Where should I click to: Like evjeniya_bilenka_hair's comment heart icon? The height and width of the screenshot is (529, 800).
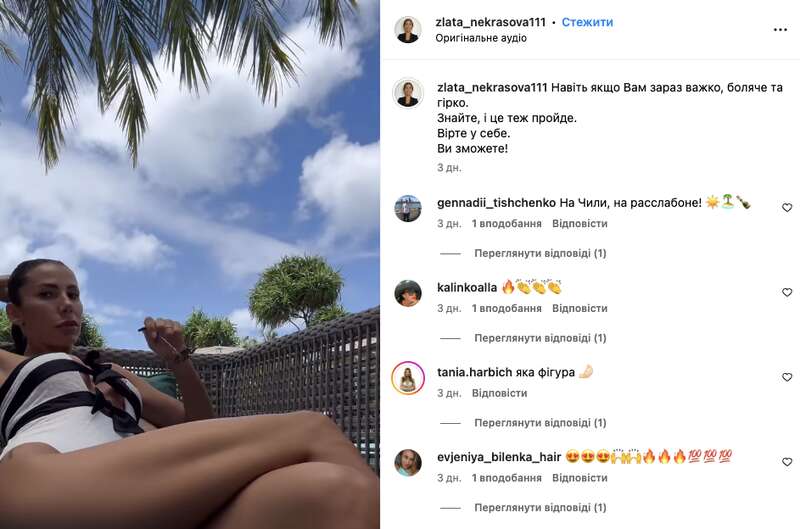pyautogui.click(x=787, y=462)
